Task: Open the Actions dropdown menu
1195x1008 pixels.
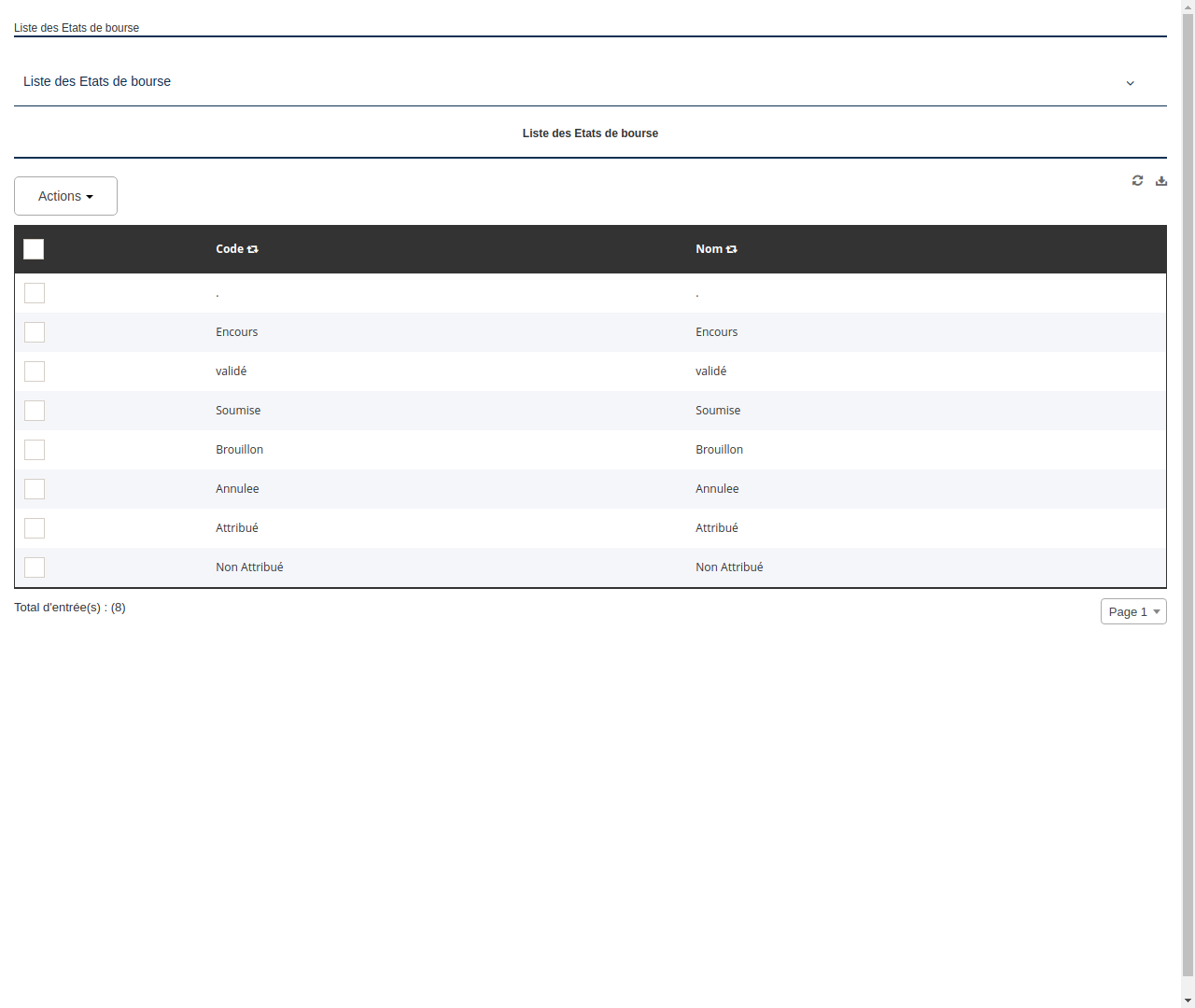Action: (x=65, y=196)
